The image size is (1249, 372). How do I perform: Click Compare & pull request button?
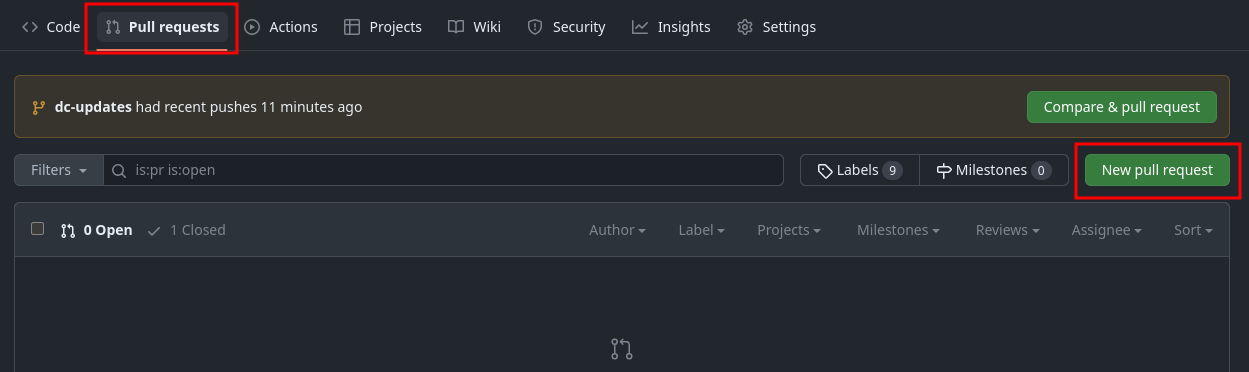[x=1122, y=107]
